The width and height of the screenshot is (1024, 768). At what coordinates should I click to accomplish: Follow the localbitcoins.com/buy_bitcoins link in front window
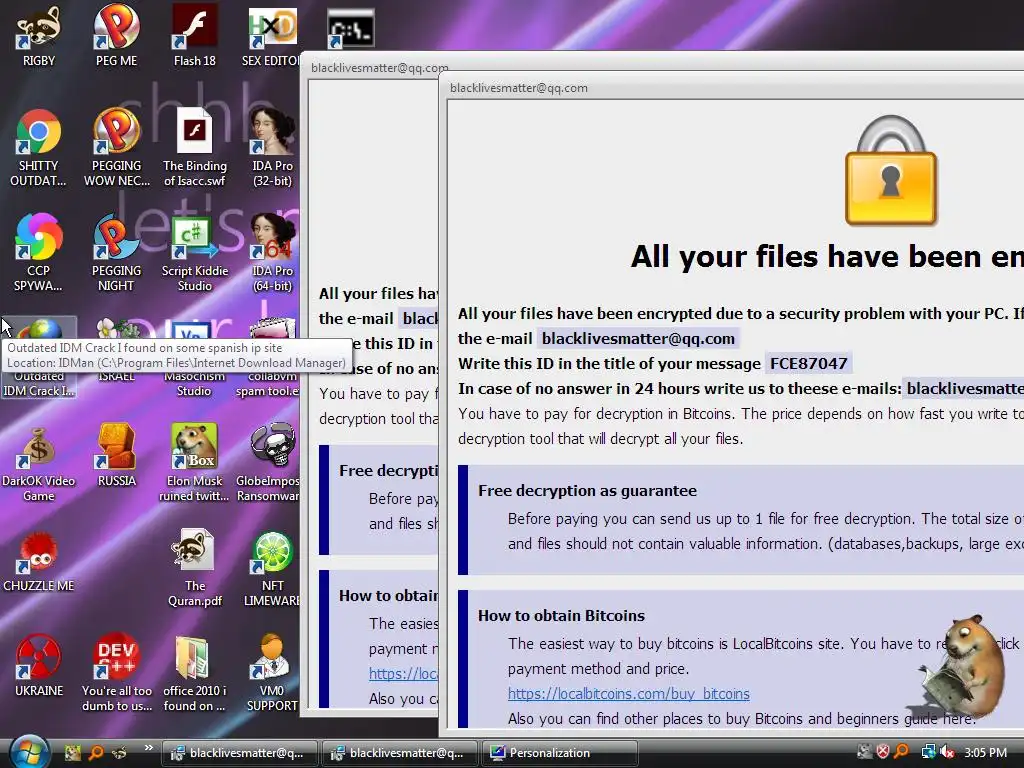pos(628,694)
